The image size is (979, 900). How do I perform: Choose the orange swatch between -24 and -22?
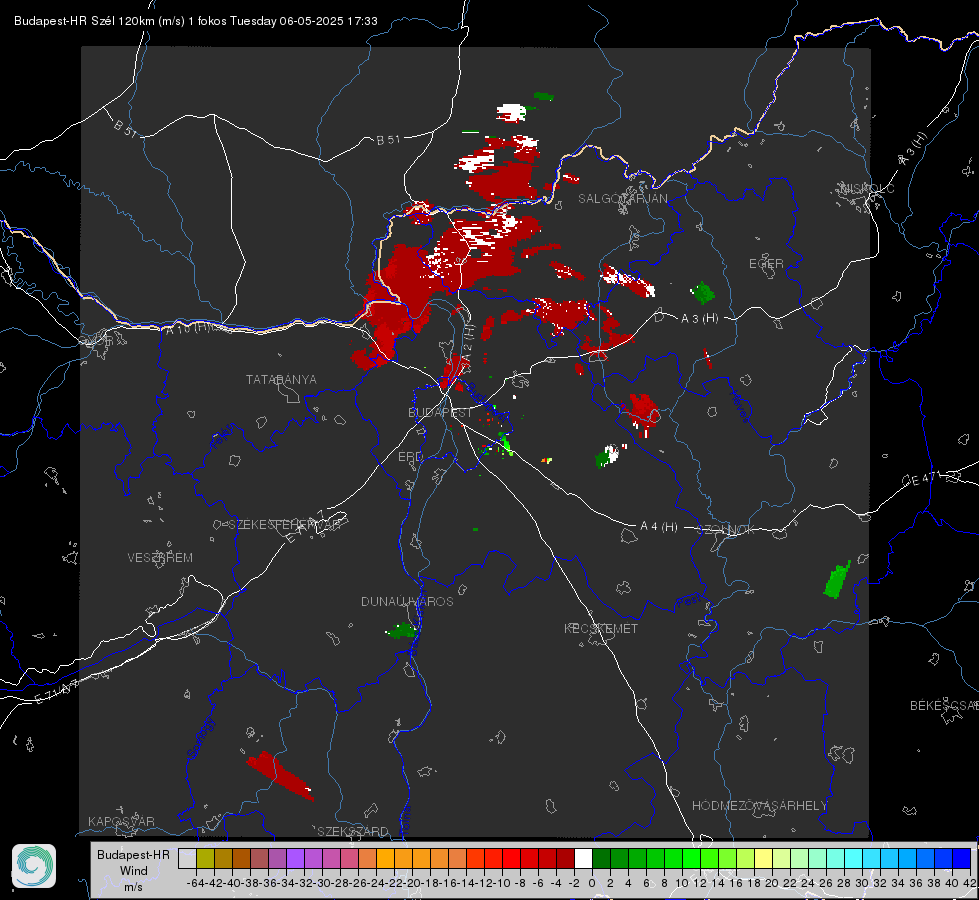click(x=385, y=858)
